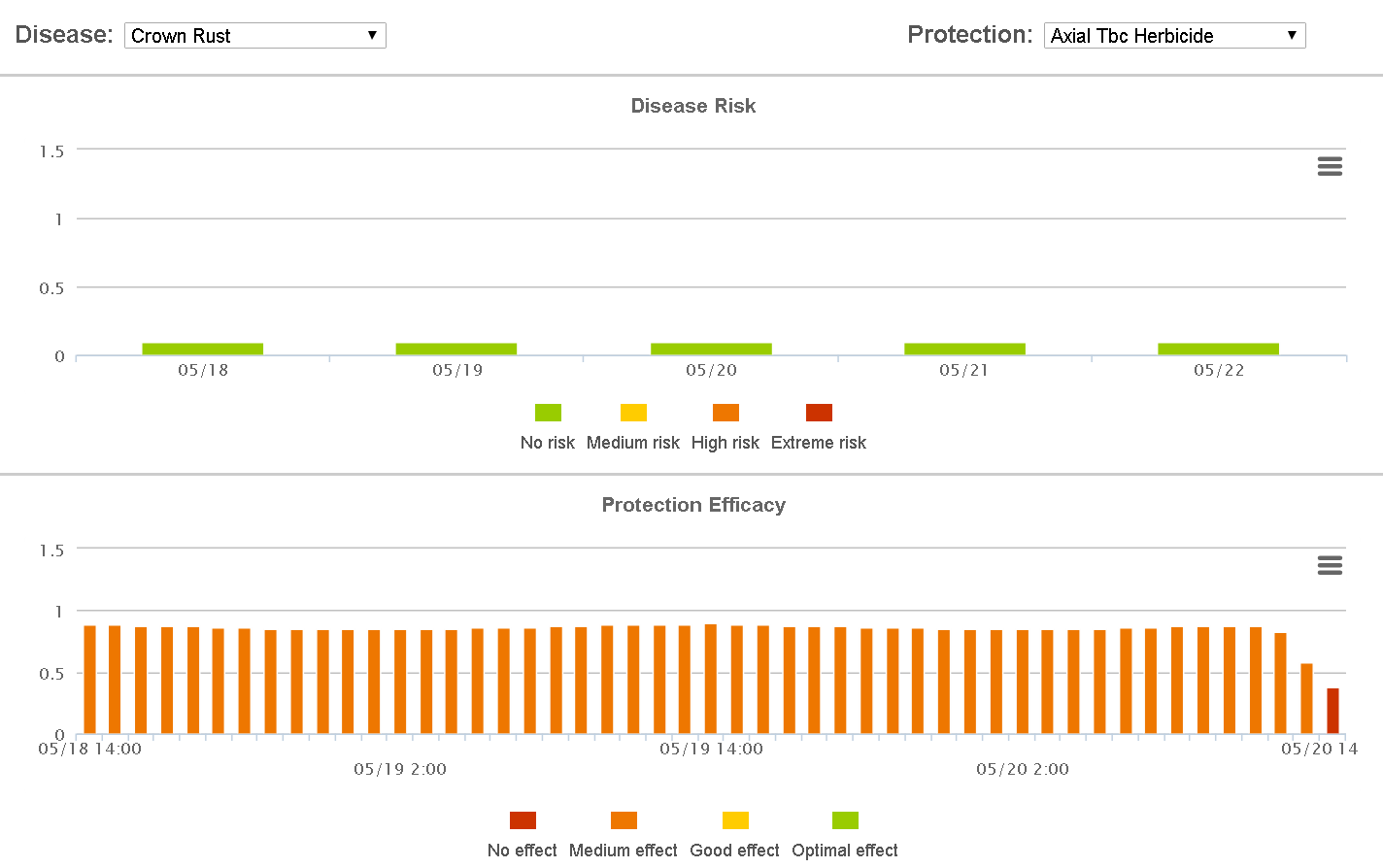Screen dimensions: 1383x868
Task: Hide the Extreme risk legend series
Action: click(819, 443)
